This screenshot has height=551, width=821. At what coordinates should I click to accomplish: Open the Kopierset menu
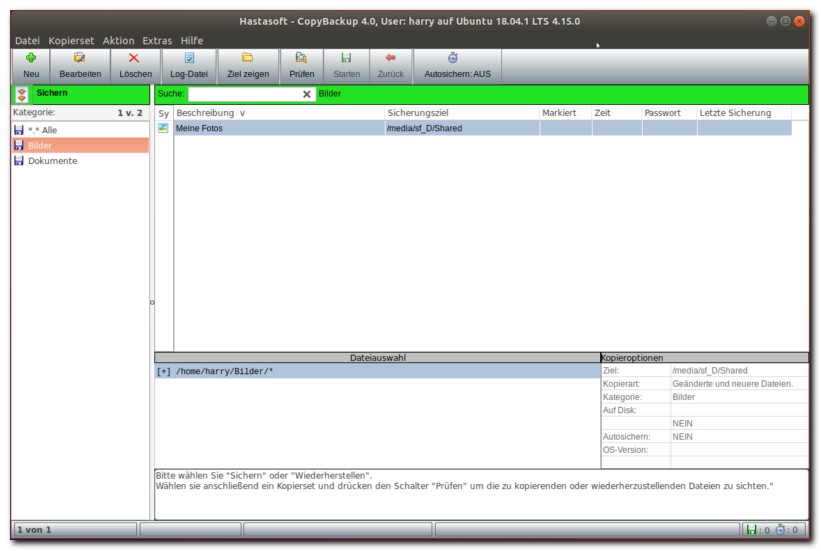[71, 41]
